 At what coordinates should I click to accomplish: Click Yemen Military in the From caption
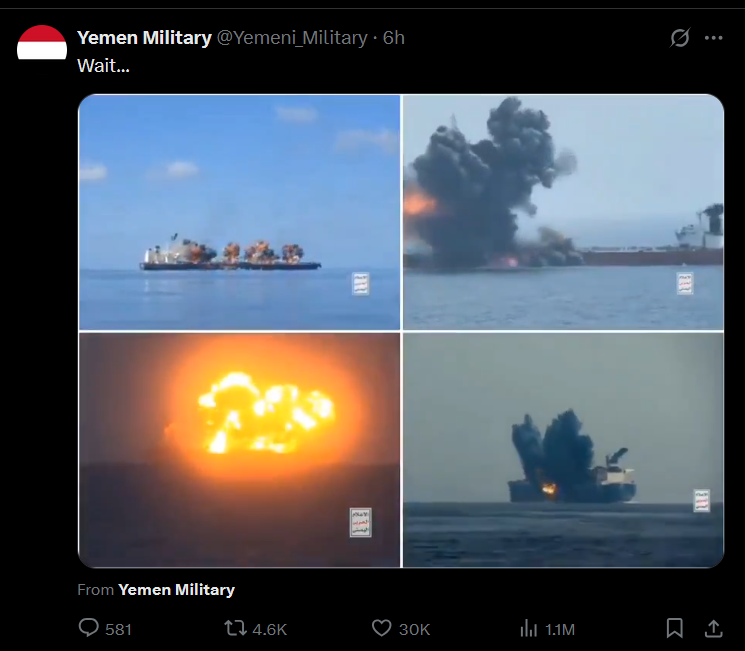click(177, 590)
